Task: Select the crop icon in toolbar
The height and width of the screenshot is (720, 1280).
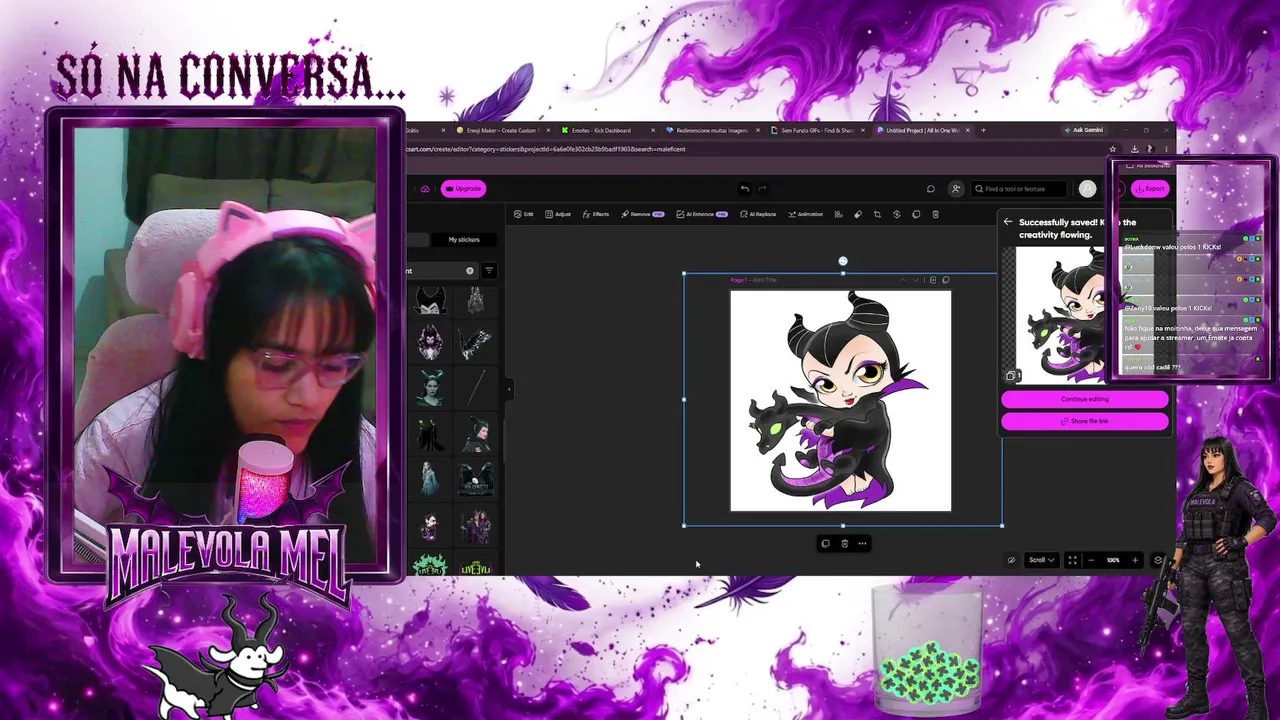Action: coord(877,214)
